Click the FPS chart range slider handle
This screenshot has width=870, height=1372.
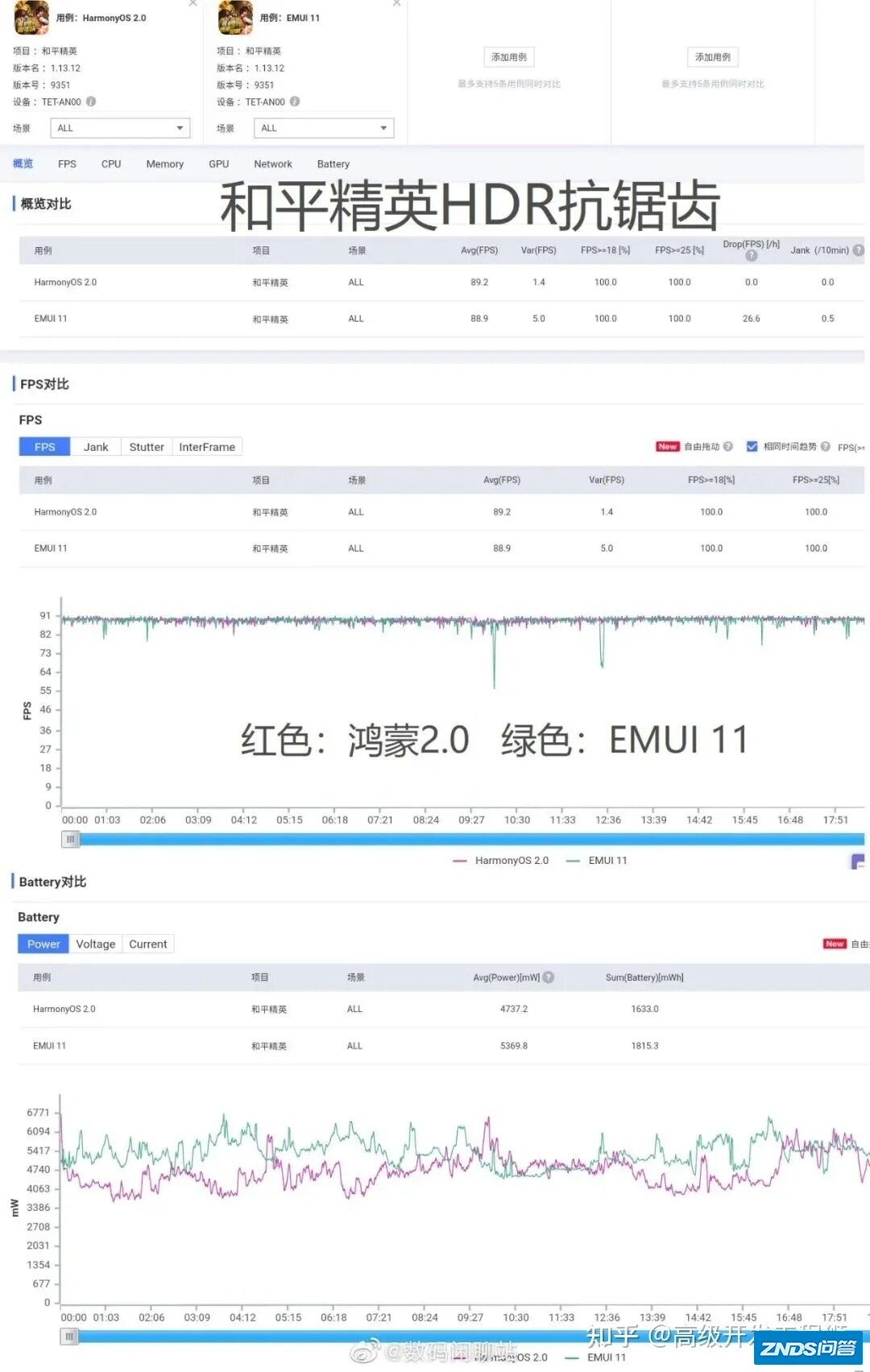click(71, 839)
